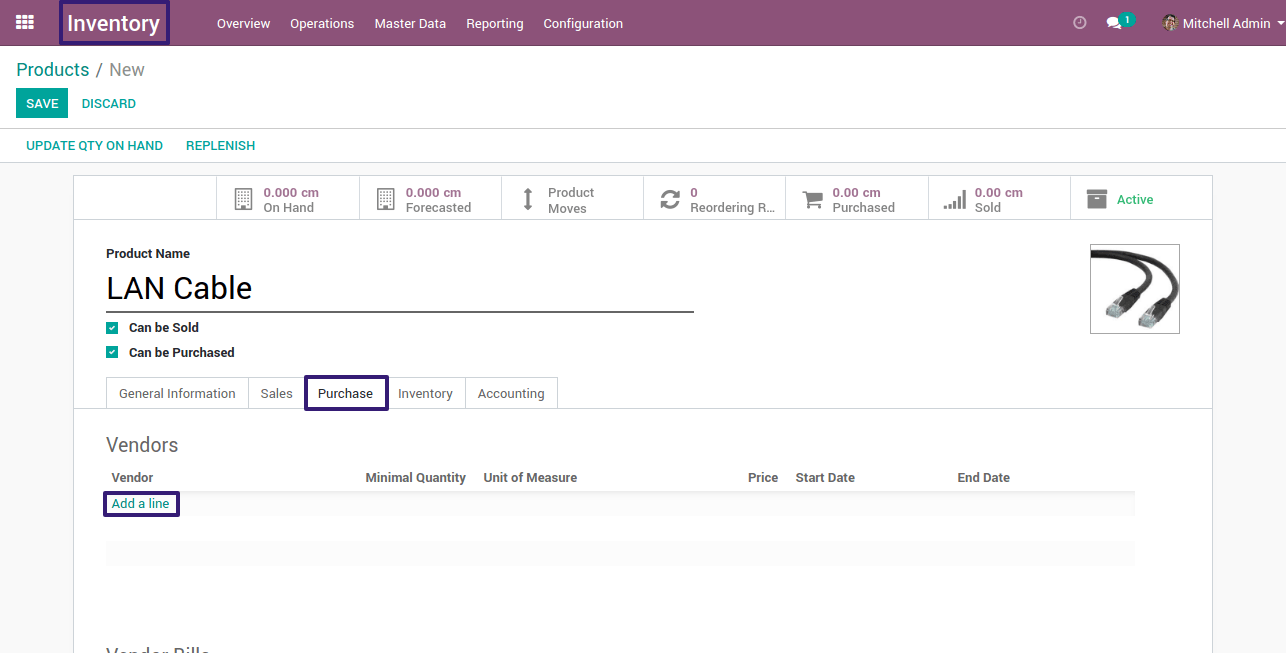
Task: Sort by End Date column header
Action: [984, 478]
